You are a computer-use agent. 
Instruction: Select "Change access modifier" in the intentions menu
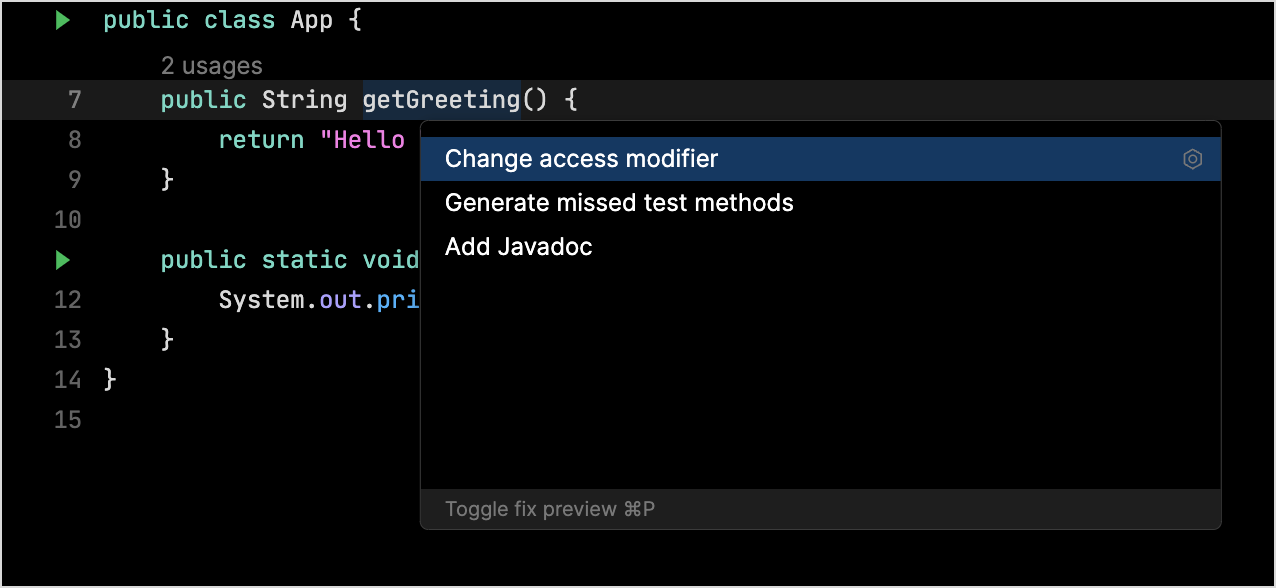[580, 158]
